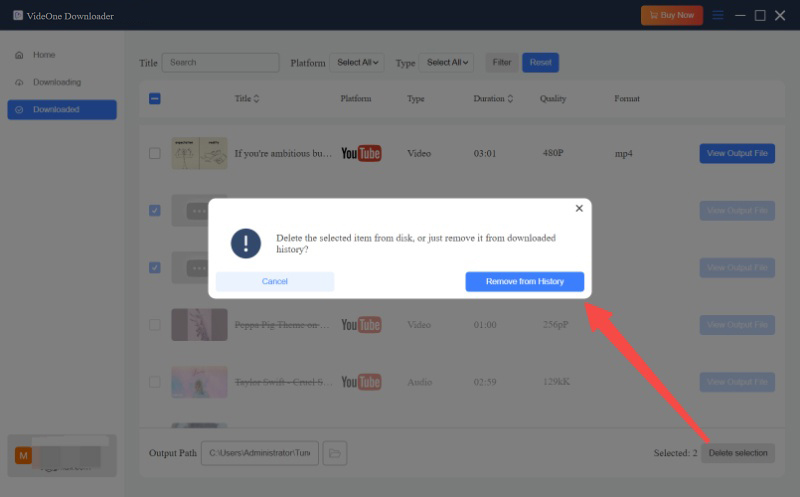The height and width of the screenshot is (497, 800).
Task: Close the delete confirmation dialog with X
Action: click(579, 209)
